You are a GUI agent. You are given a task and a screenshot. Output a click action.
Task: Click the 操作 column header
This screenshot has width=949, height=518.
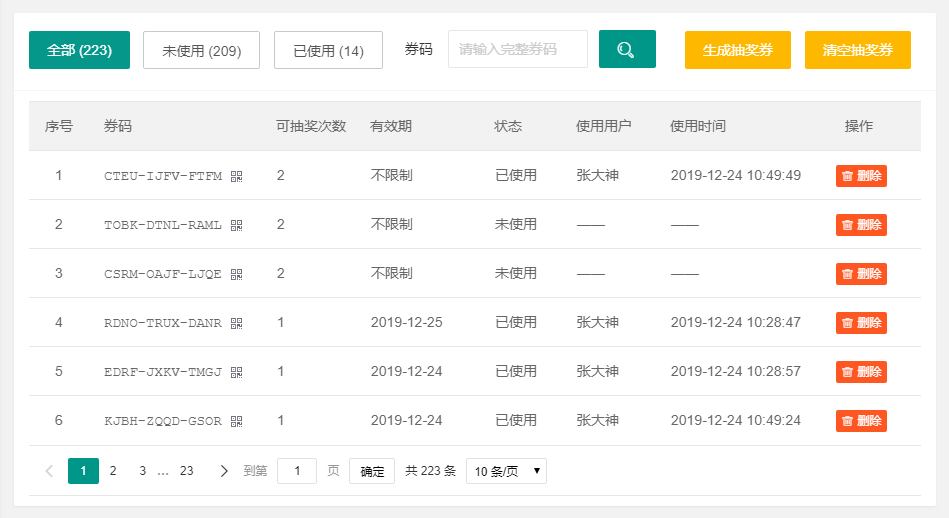tap(859, 126)
